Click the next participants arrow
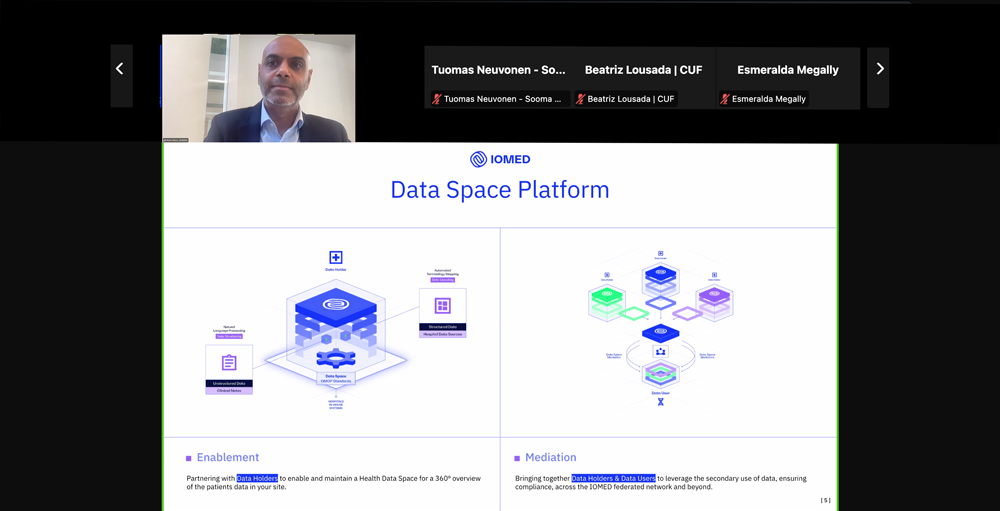Image resolution: width=1000 pixels, height=511 pixels. (879, 69)
